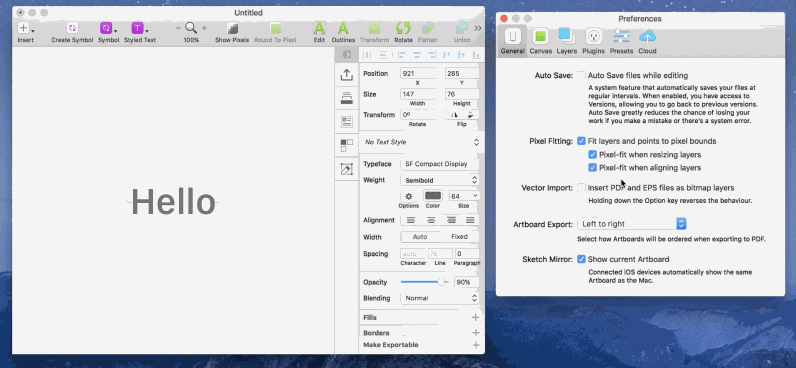Click the text layout icon in sidebar
The image size is (796, 368).
coord(347,122)
